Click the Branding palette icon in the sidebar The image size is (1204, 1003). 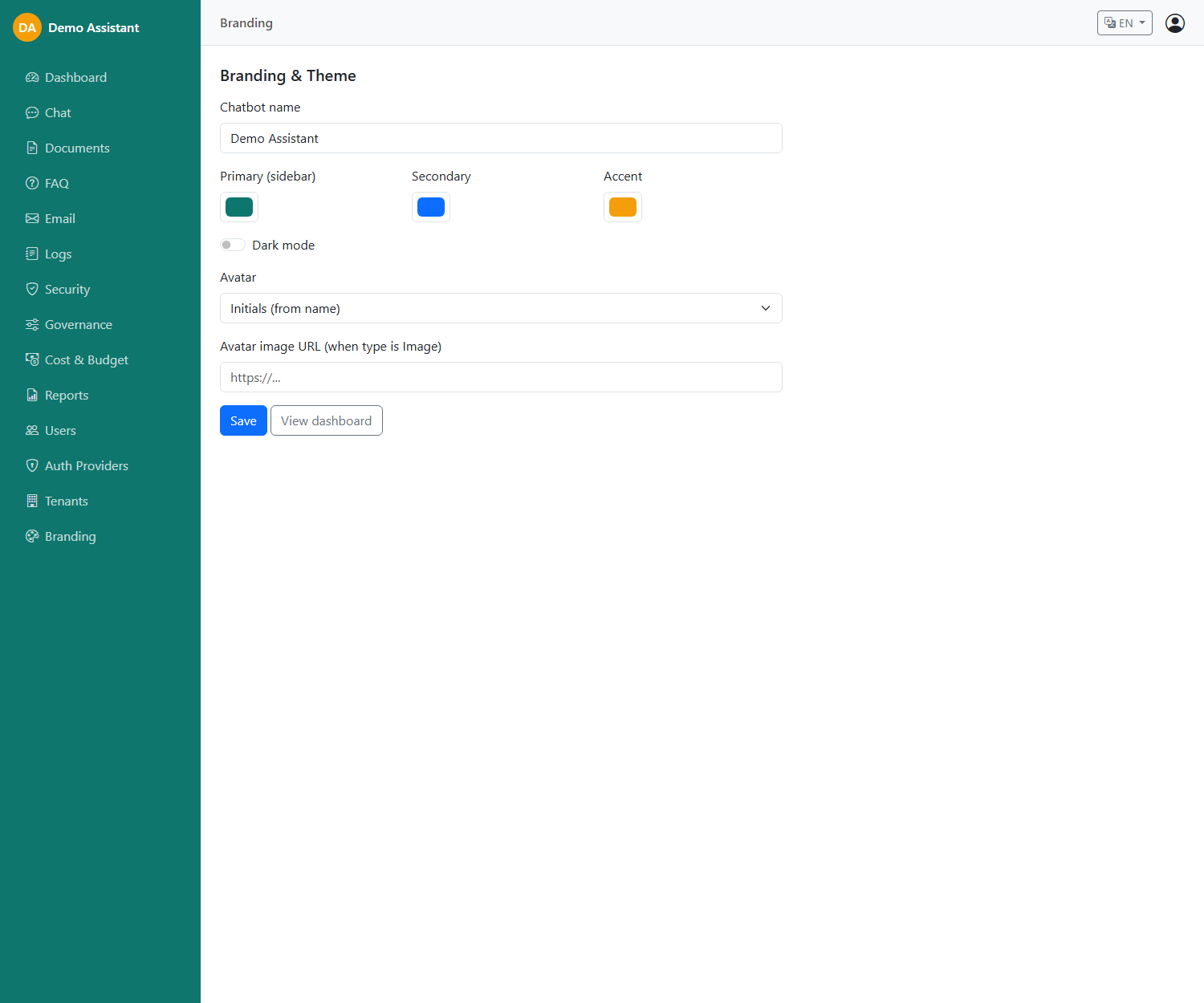pyautogui.click(x=32, y=537)
